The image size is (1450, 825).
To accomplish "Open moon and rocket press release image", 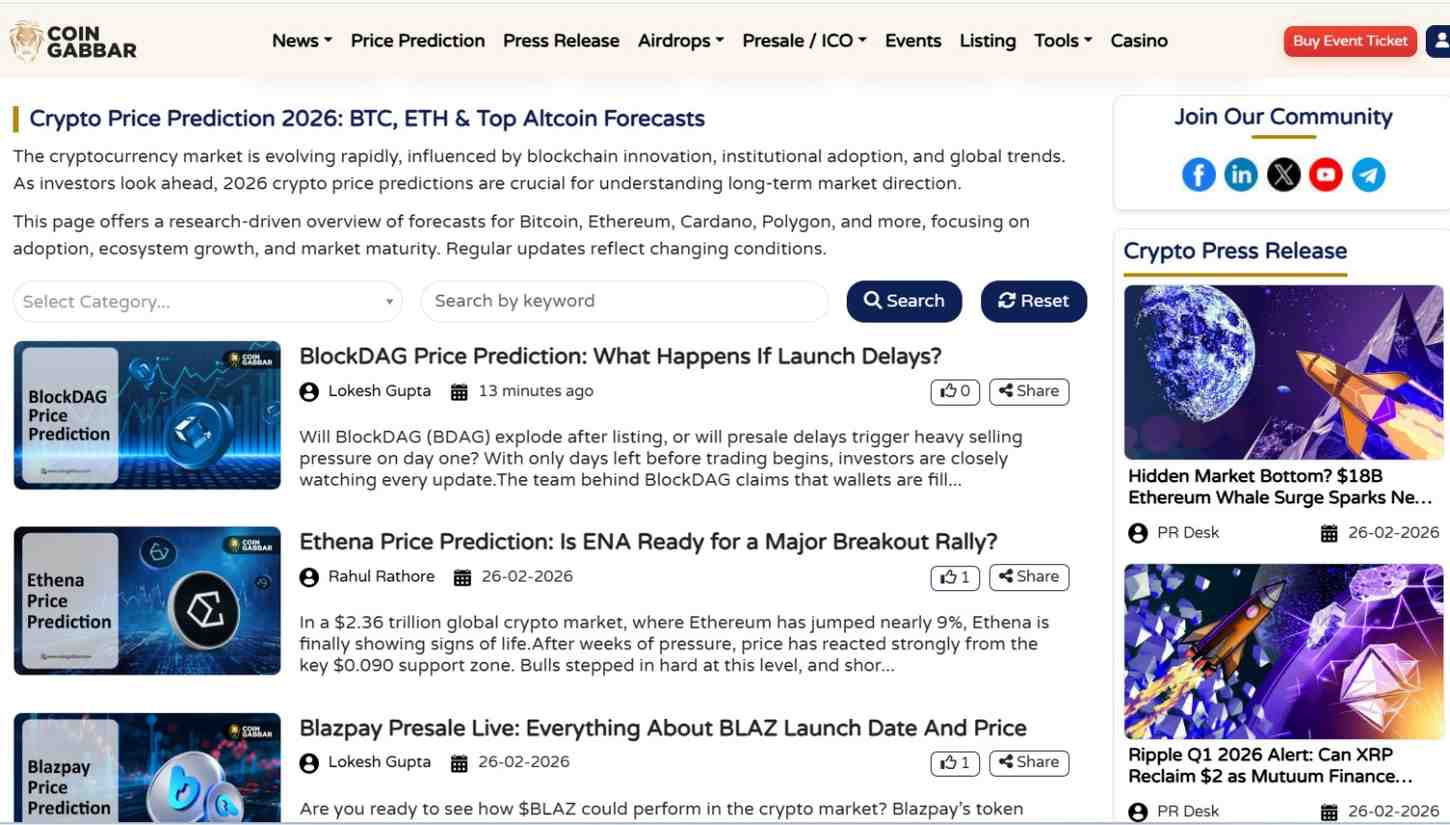I will (1284, 373).
